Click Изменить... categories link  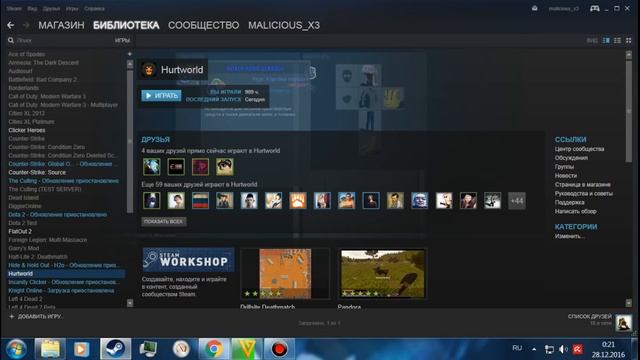tap(569, 236)
